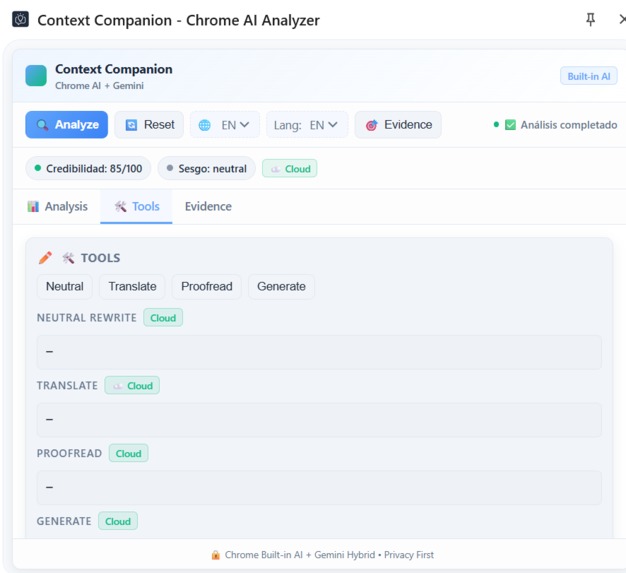Click the PROOFREAD section label

pyautogui.click(x=69, y=454)
